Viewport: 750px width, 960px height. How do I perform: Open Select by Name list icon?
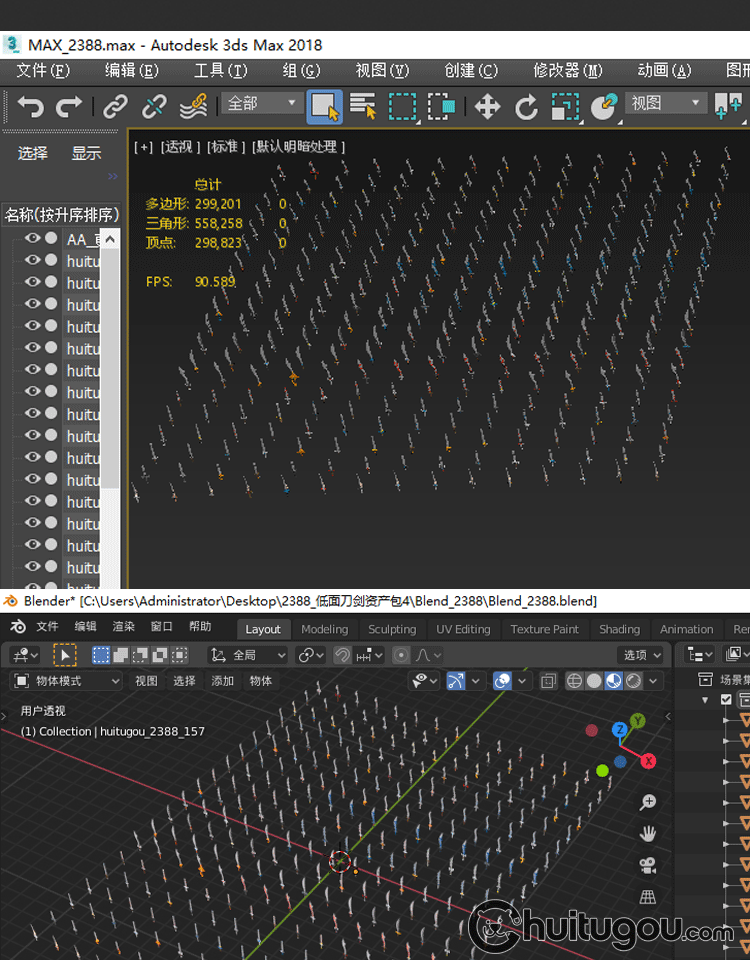(x=362, y=106)
